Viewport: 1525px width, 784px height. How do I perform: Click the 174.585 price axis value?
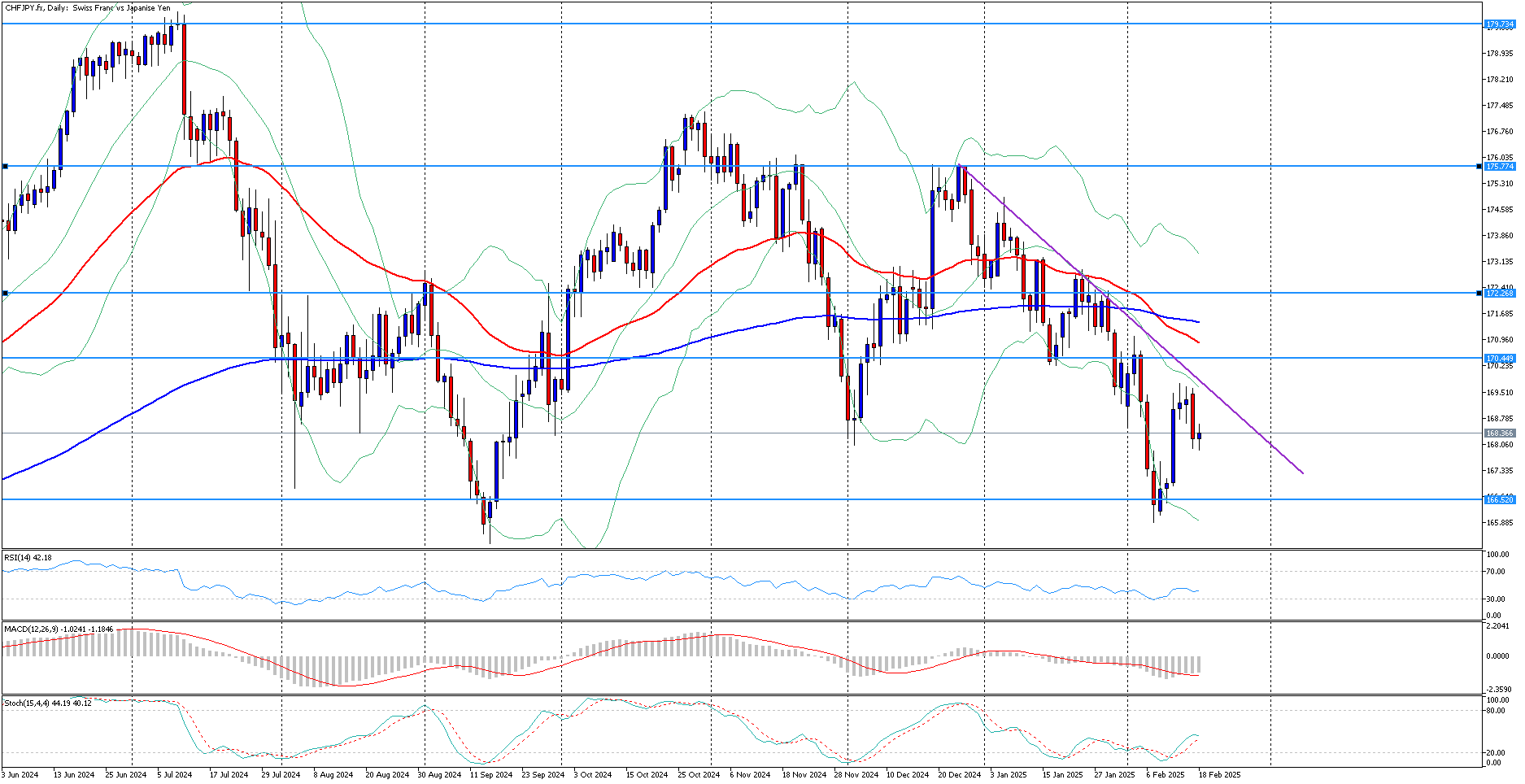pyautogui.click(x=1500, y=210)
